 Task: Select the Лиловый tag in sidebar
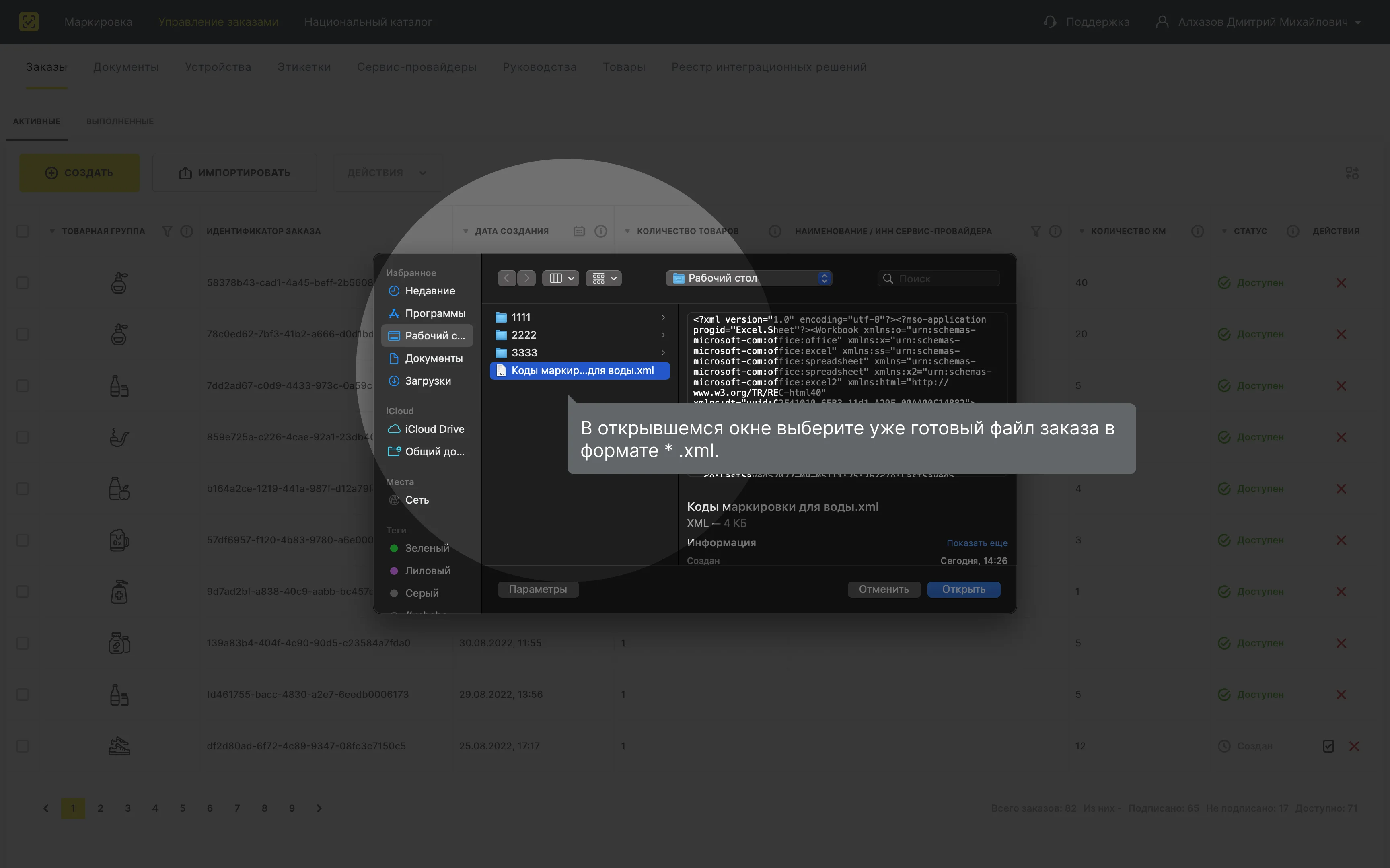(x=428, y=570)
